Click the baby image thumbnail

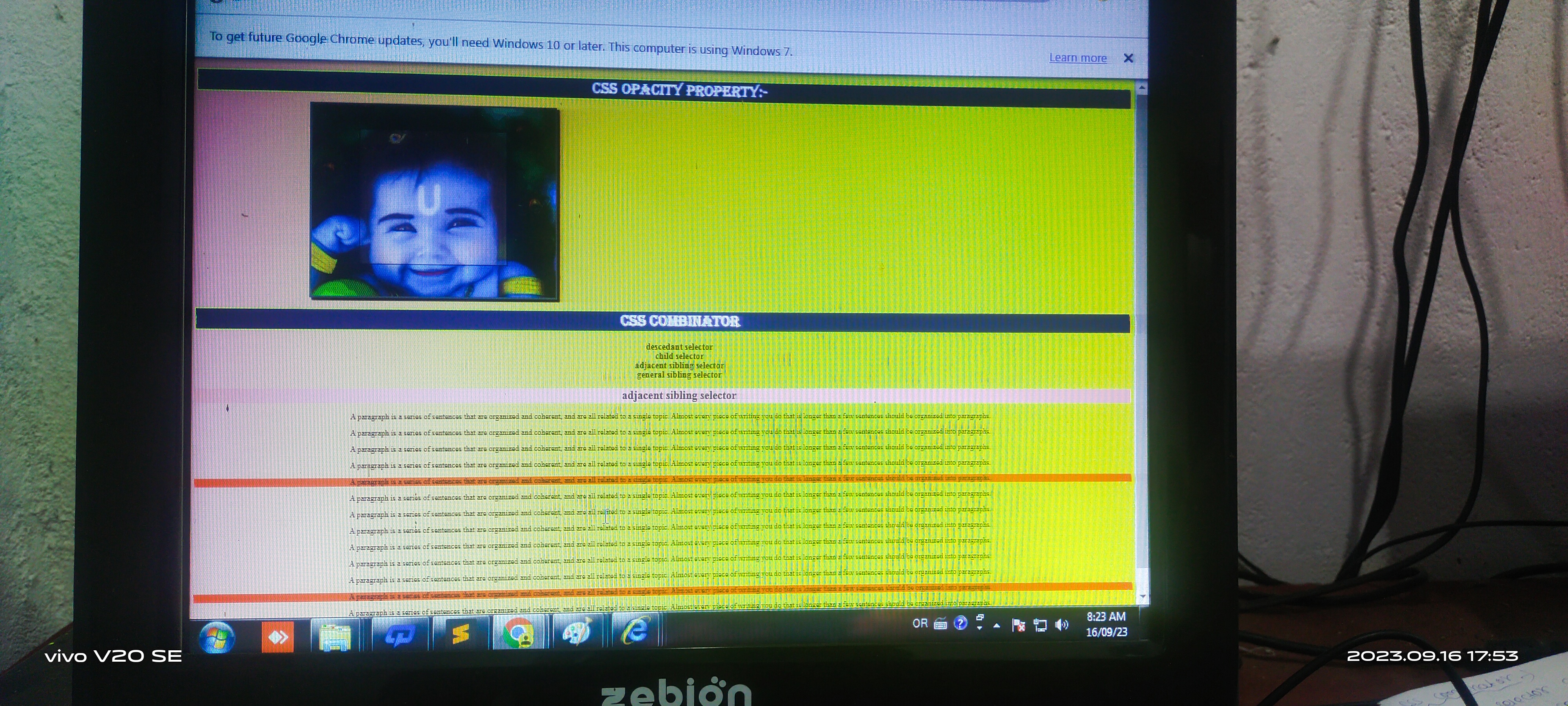434,202
